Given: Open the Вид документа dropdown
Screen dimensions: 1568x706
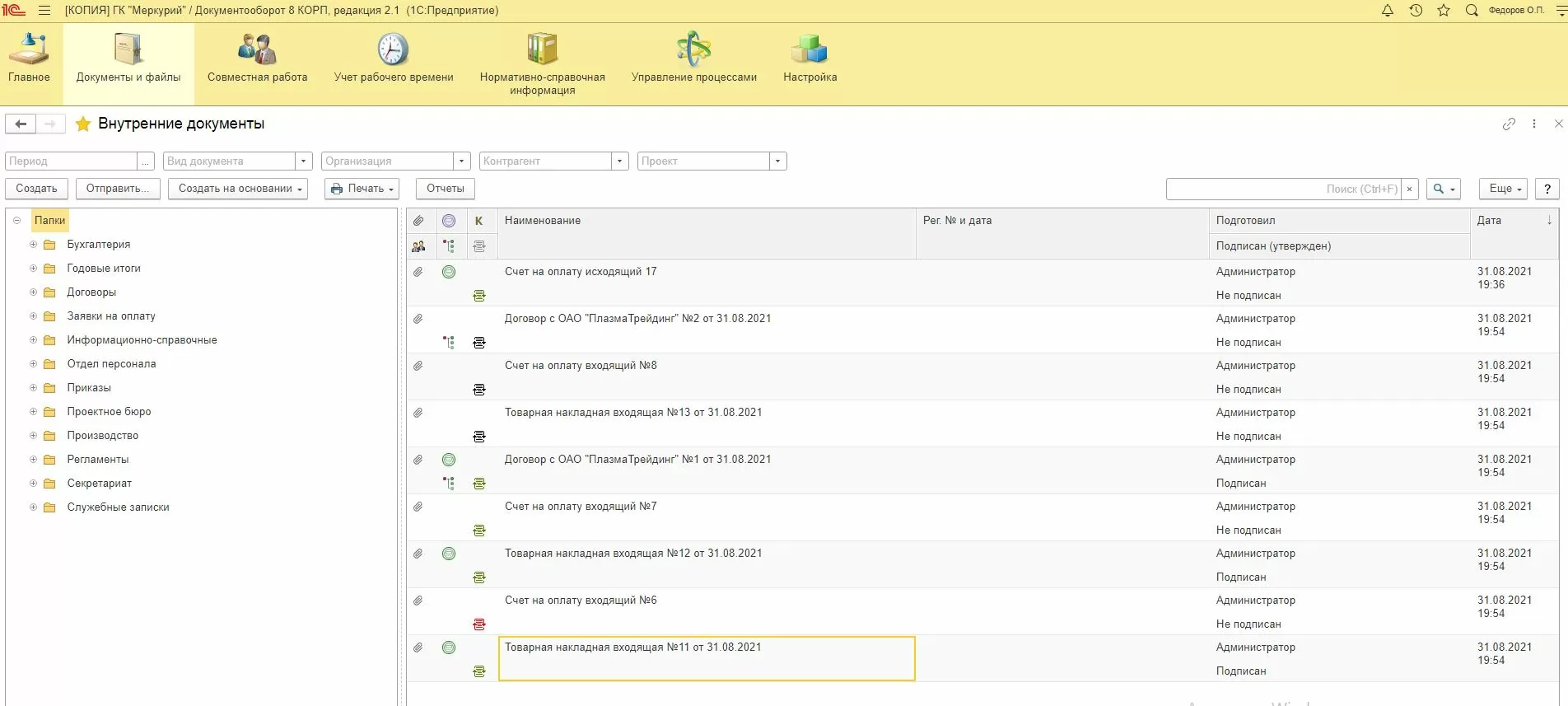Looking at the screenshot, I should [x=304, y=161].
